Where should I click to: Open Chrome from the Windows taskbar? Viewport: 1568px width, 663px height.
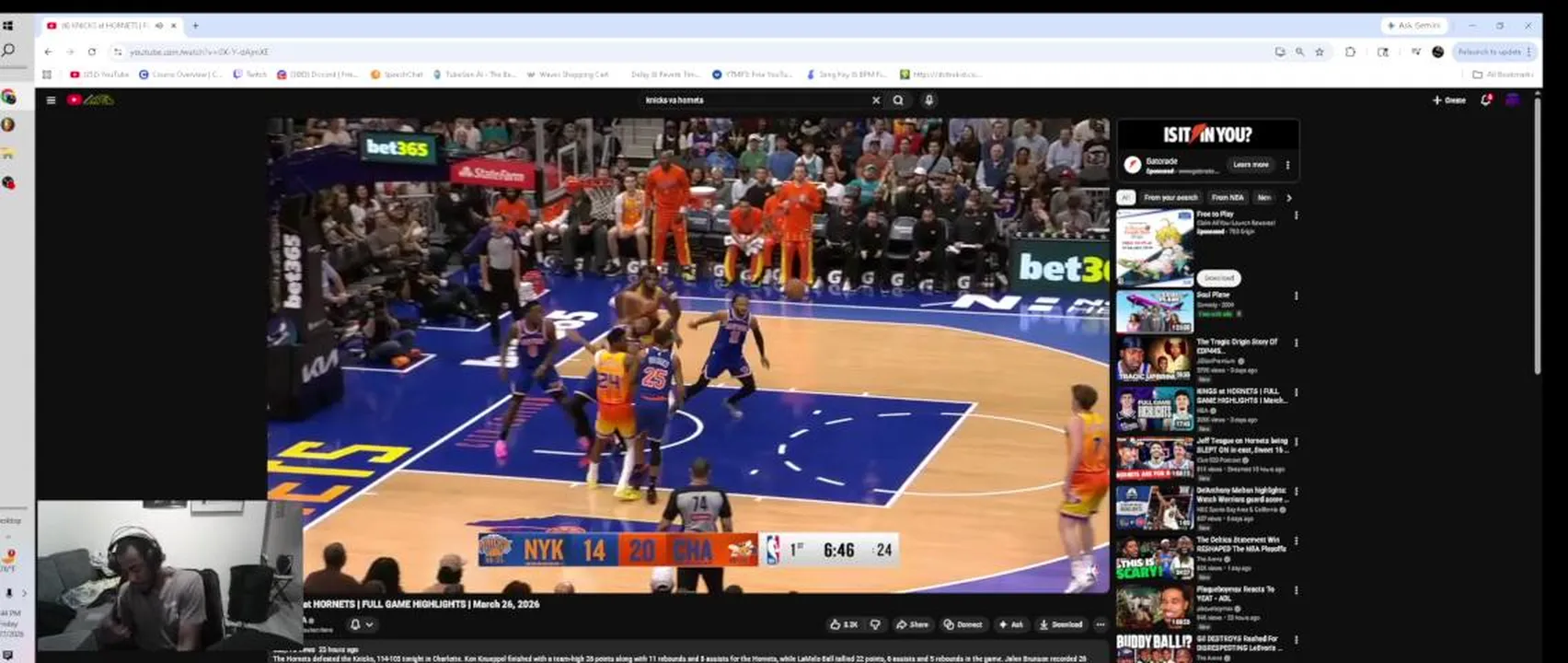(x=8, y=97)
